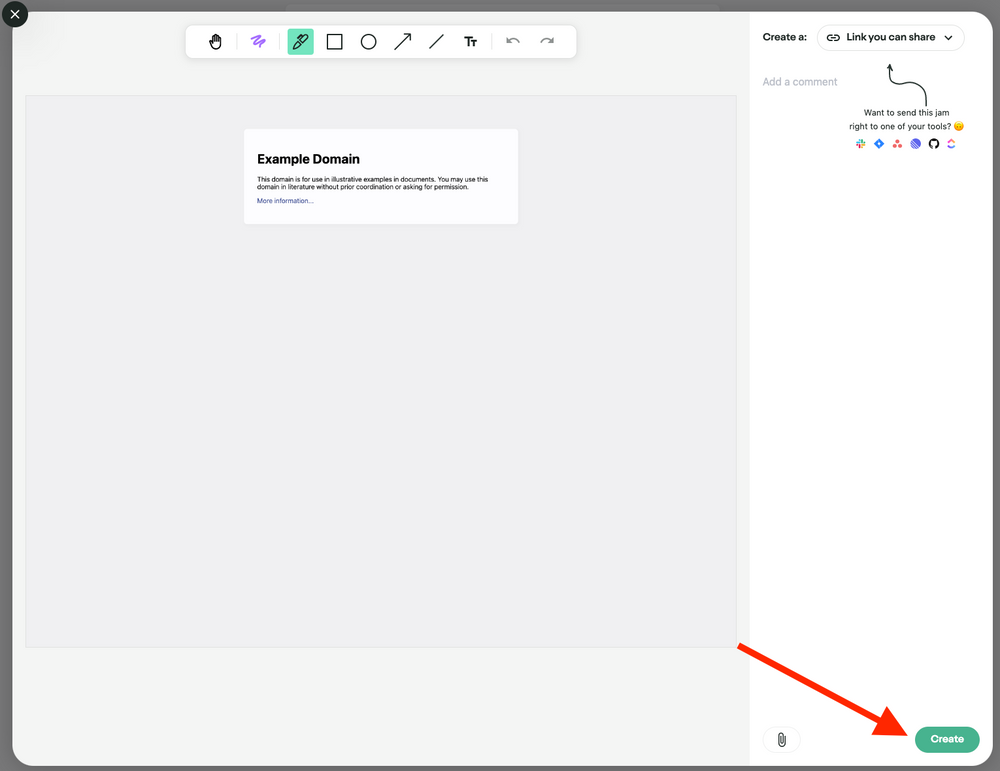Open the Slack integration

860,144
